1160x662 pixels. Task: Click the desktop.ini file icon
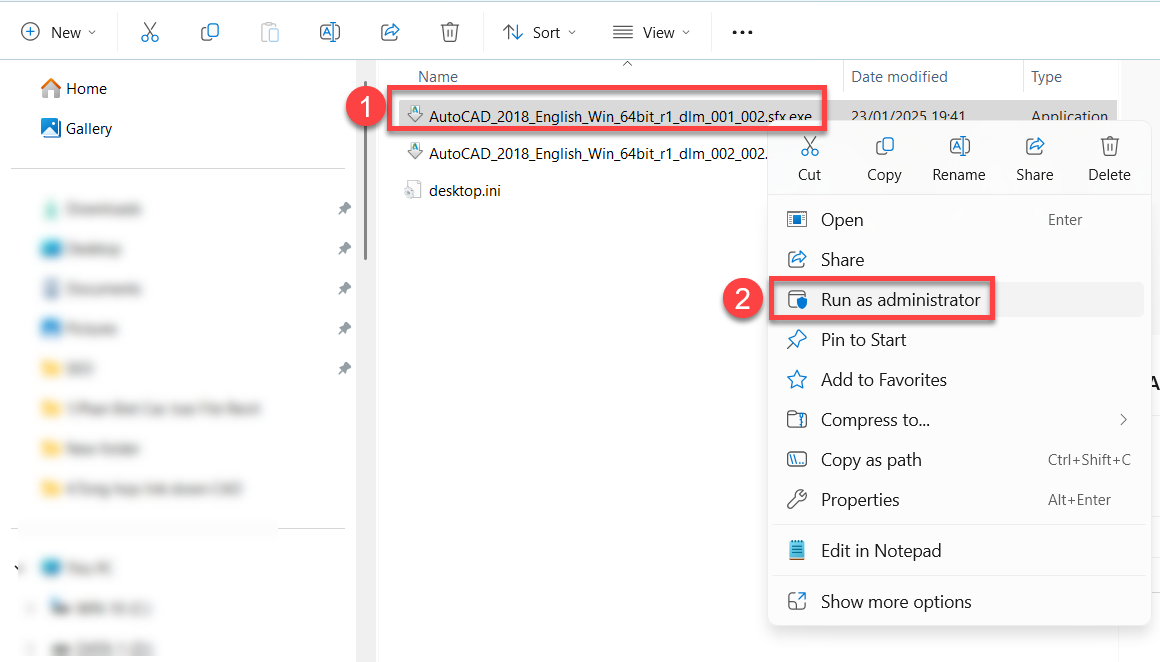[413, 190]
